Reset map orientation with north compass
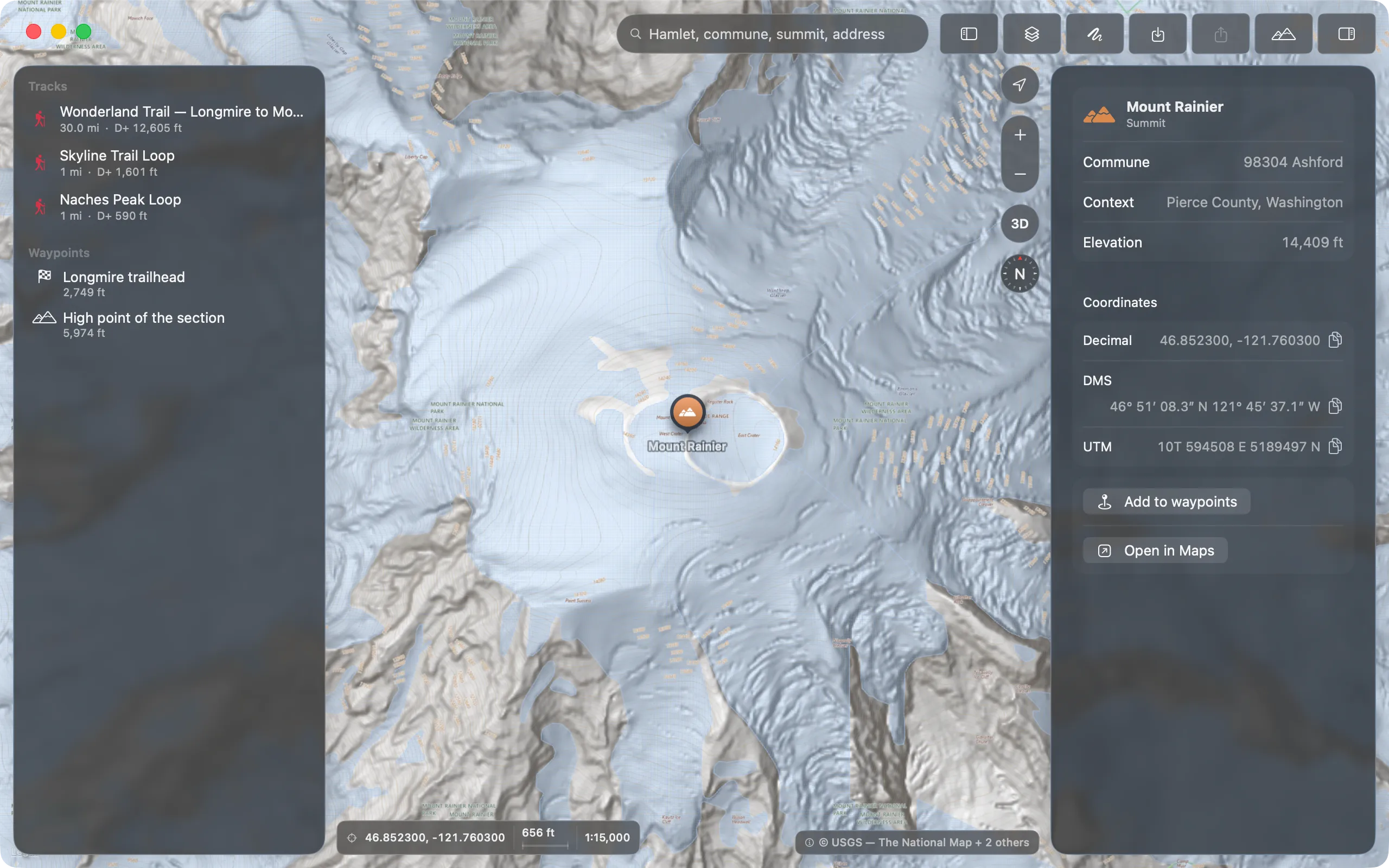This screenshot has width=1389, height=868. click(x=1020, y=274)
